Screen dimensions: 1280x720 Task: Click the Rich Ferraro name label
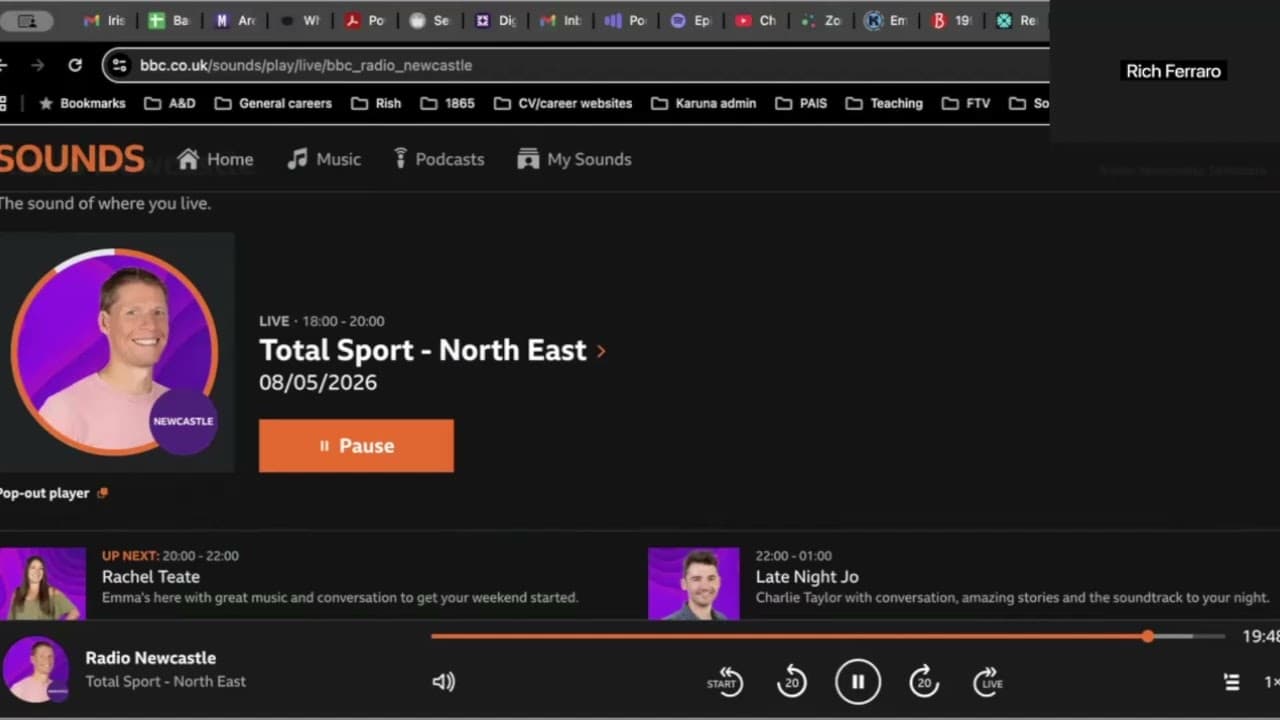click(x=1173, y=71)
